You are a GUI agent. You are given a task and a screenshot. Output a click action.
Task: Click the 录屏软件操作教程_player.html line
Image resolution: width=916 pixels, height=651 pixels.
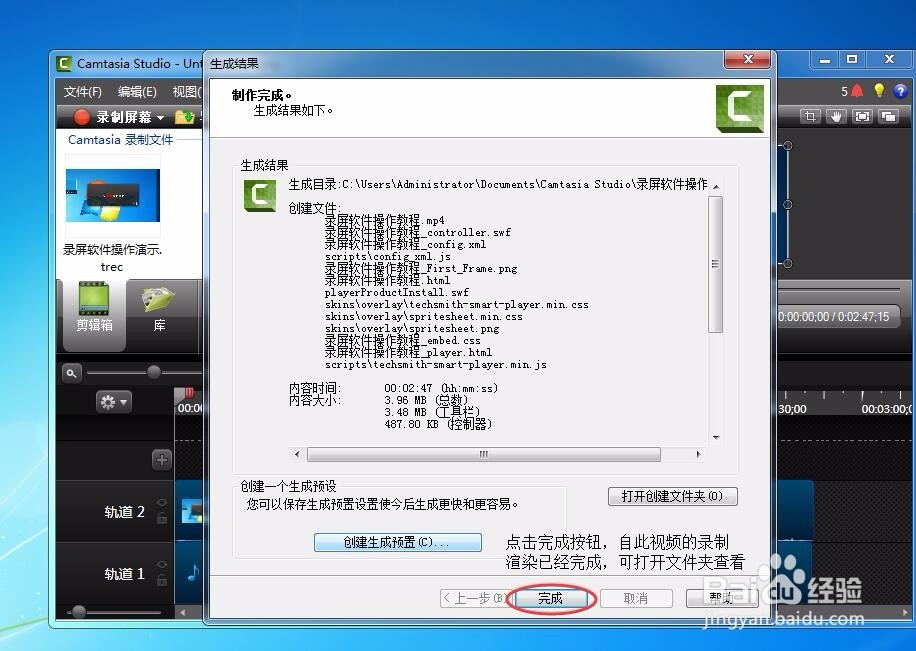[408, 352]
